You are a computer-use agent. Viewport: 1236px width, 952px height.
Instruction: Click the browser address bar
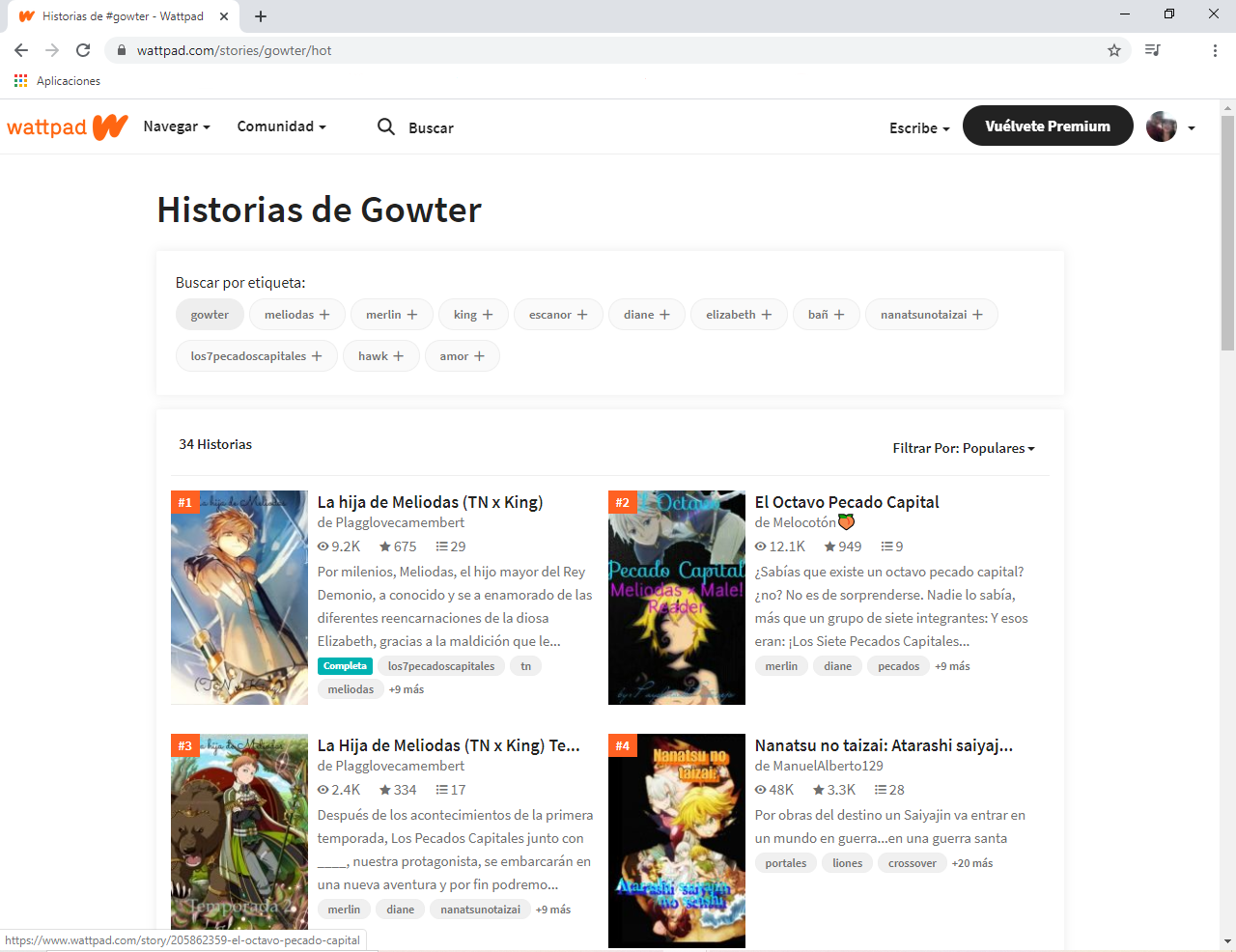tap(618, 50)
